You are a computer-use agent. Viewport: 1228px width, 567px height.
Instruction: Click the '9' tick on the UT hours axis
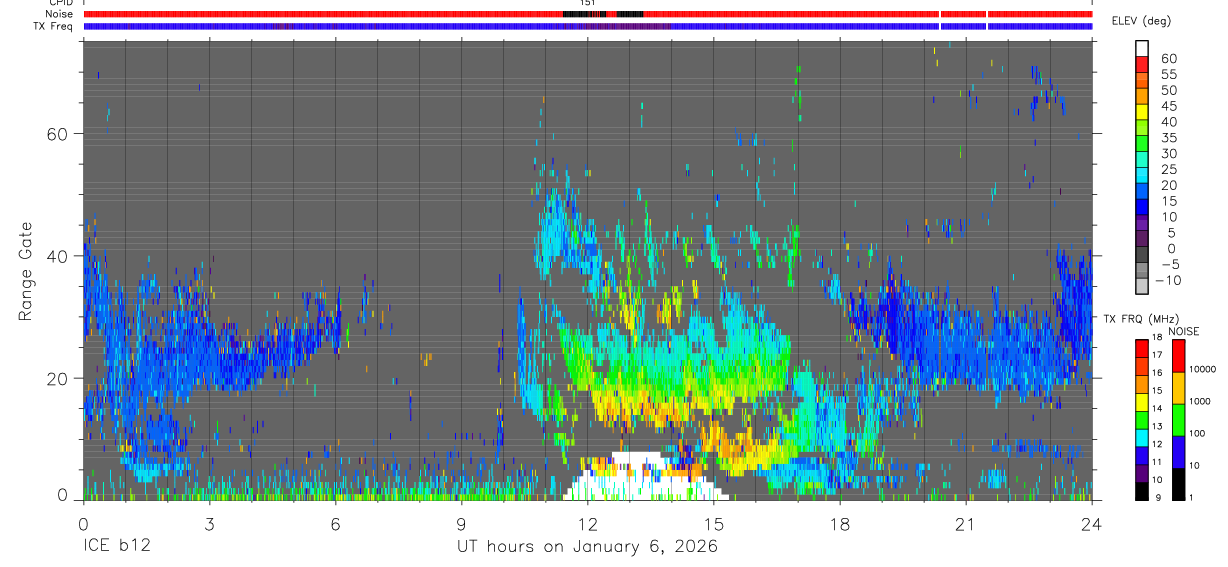coord(462,524)
